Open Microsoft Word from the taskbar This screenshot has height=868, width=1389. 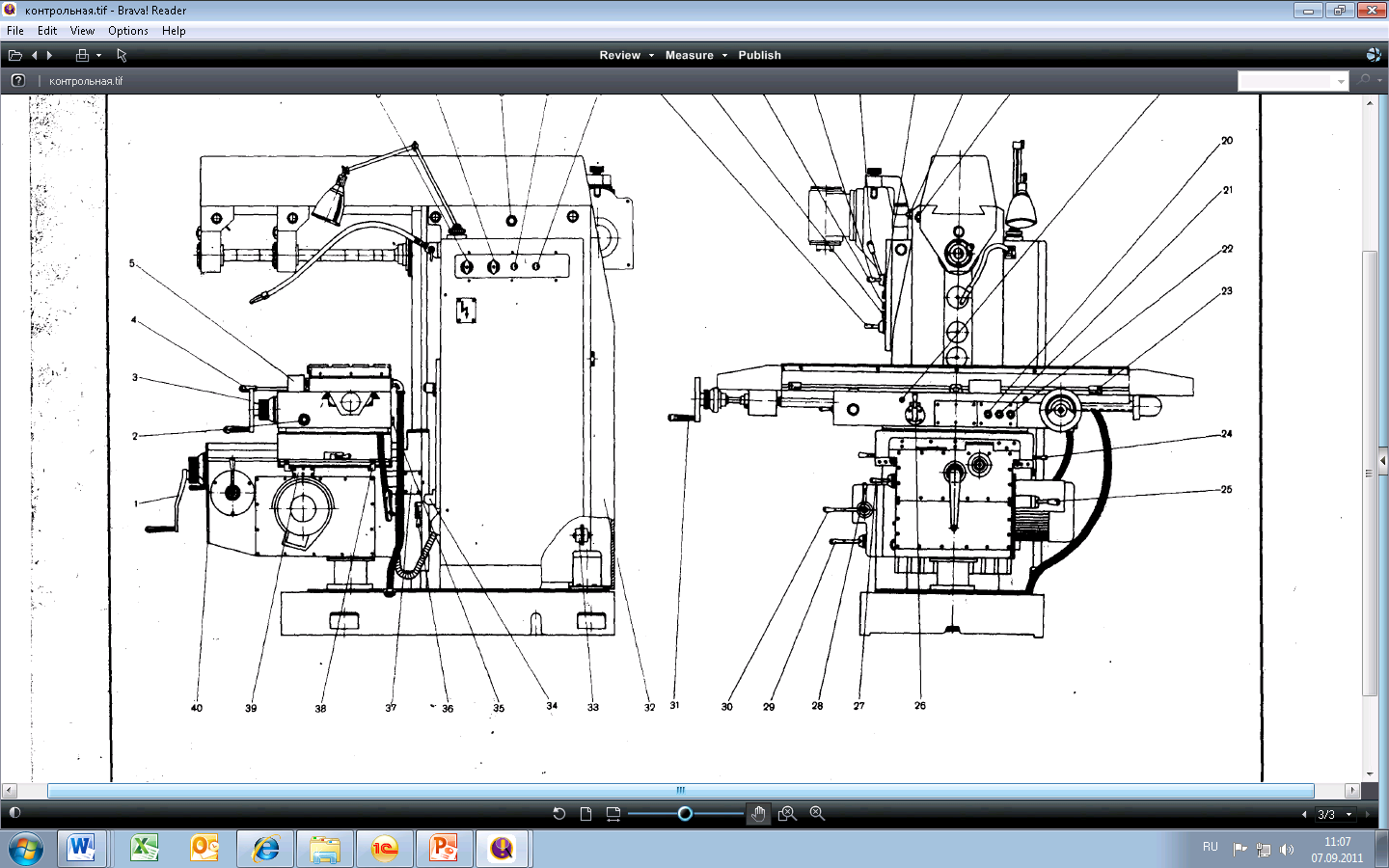(81, 849)
